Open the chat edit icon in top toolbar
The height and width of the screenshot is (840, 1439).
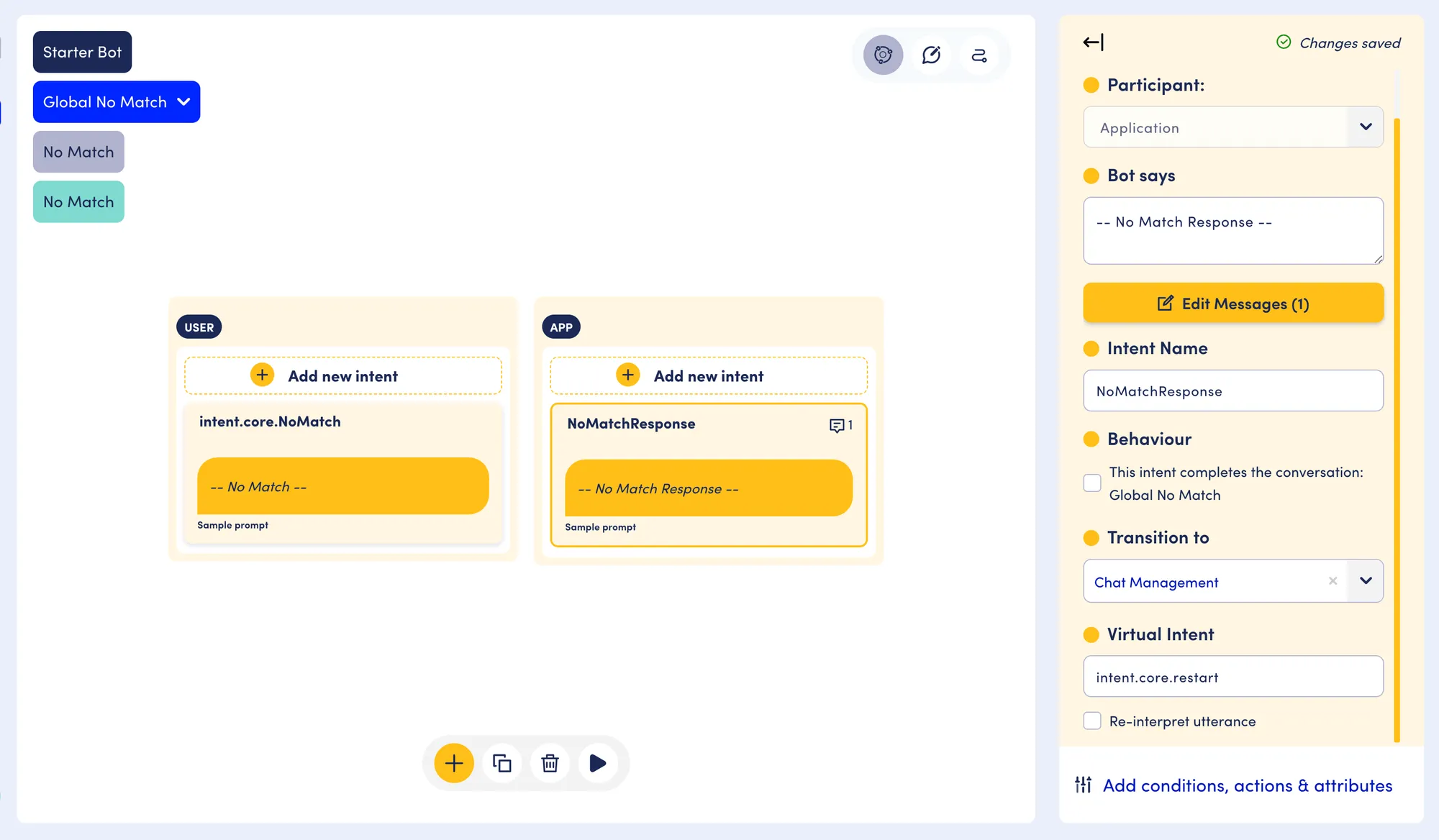(931, 55)
